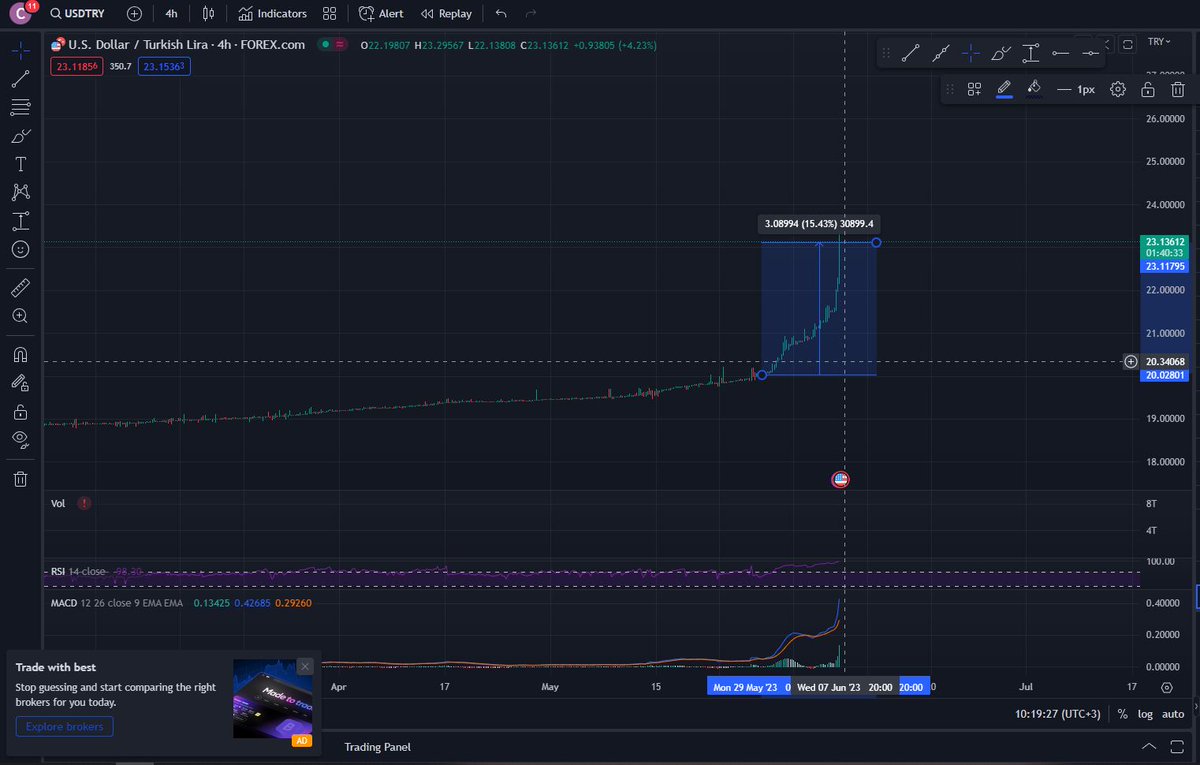Open drawing settings gear in drawing toolbar
Image resolution: width=1200 pixels, height=765 pixels.
[x=1118, y=89]
